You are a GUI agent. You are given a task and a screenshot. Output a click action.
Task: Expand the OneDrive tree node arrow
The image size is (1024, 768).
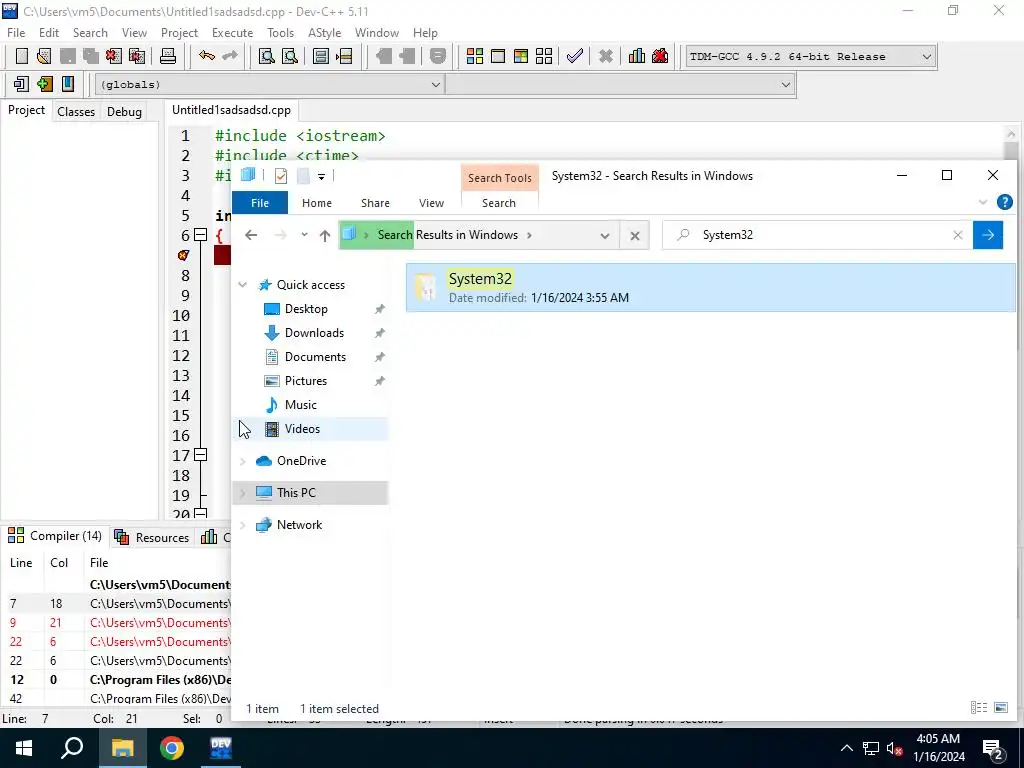(x=243, y=461)
